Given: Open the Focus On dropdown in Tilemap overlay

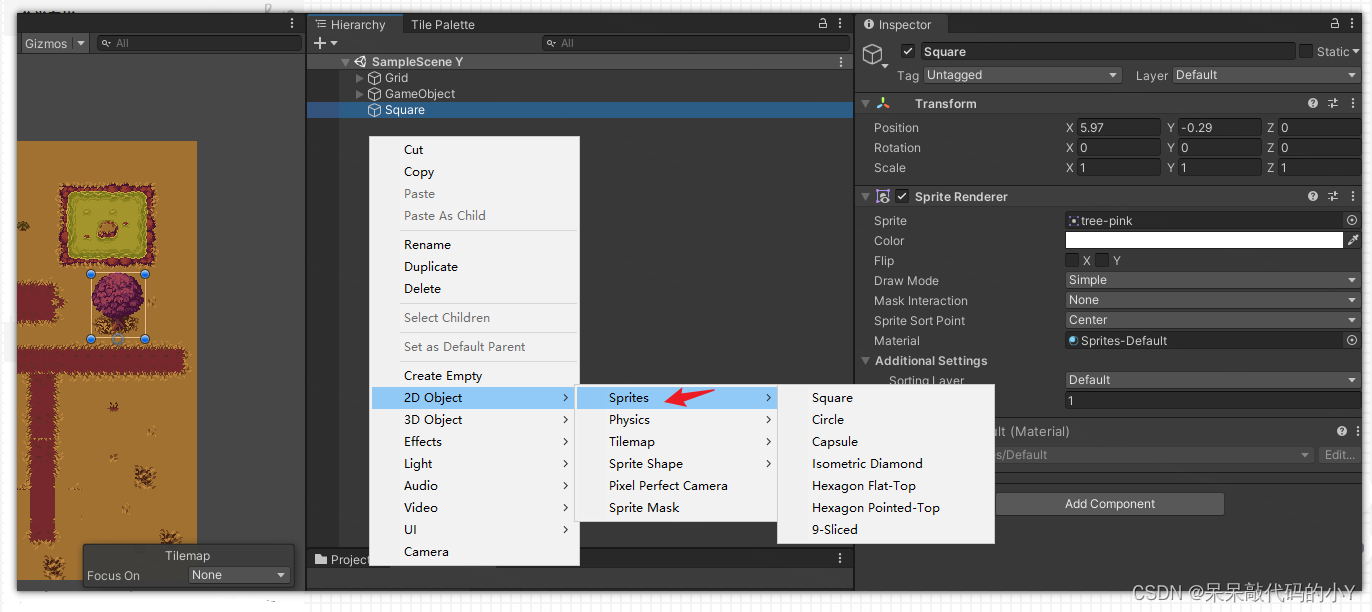Looking at the screenshot, I should [x=239, y=575].
